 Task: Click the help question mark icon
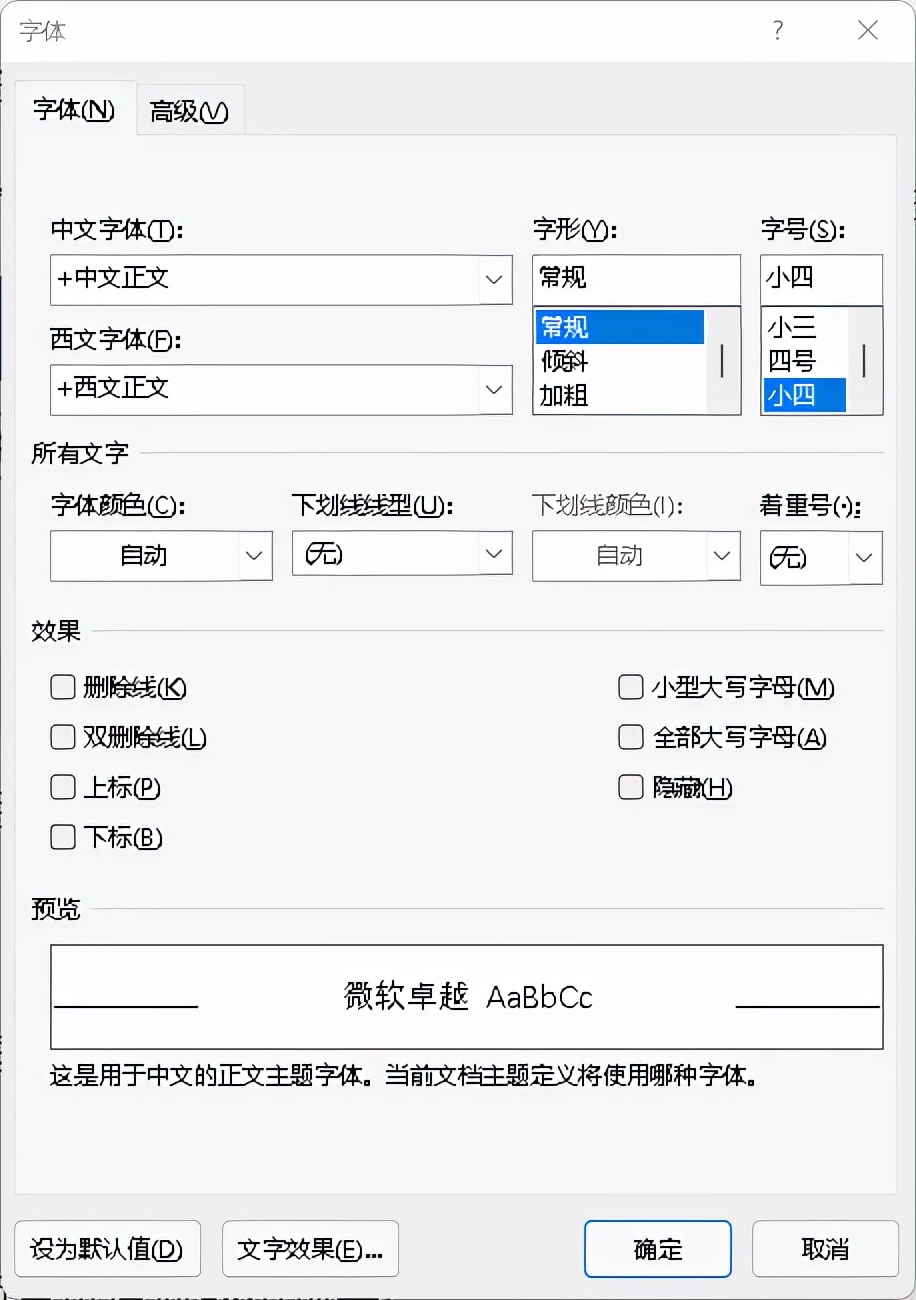point(777,31)
